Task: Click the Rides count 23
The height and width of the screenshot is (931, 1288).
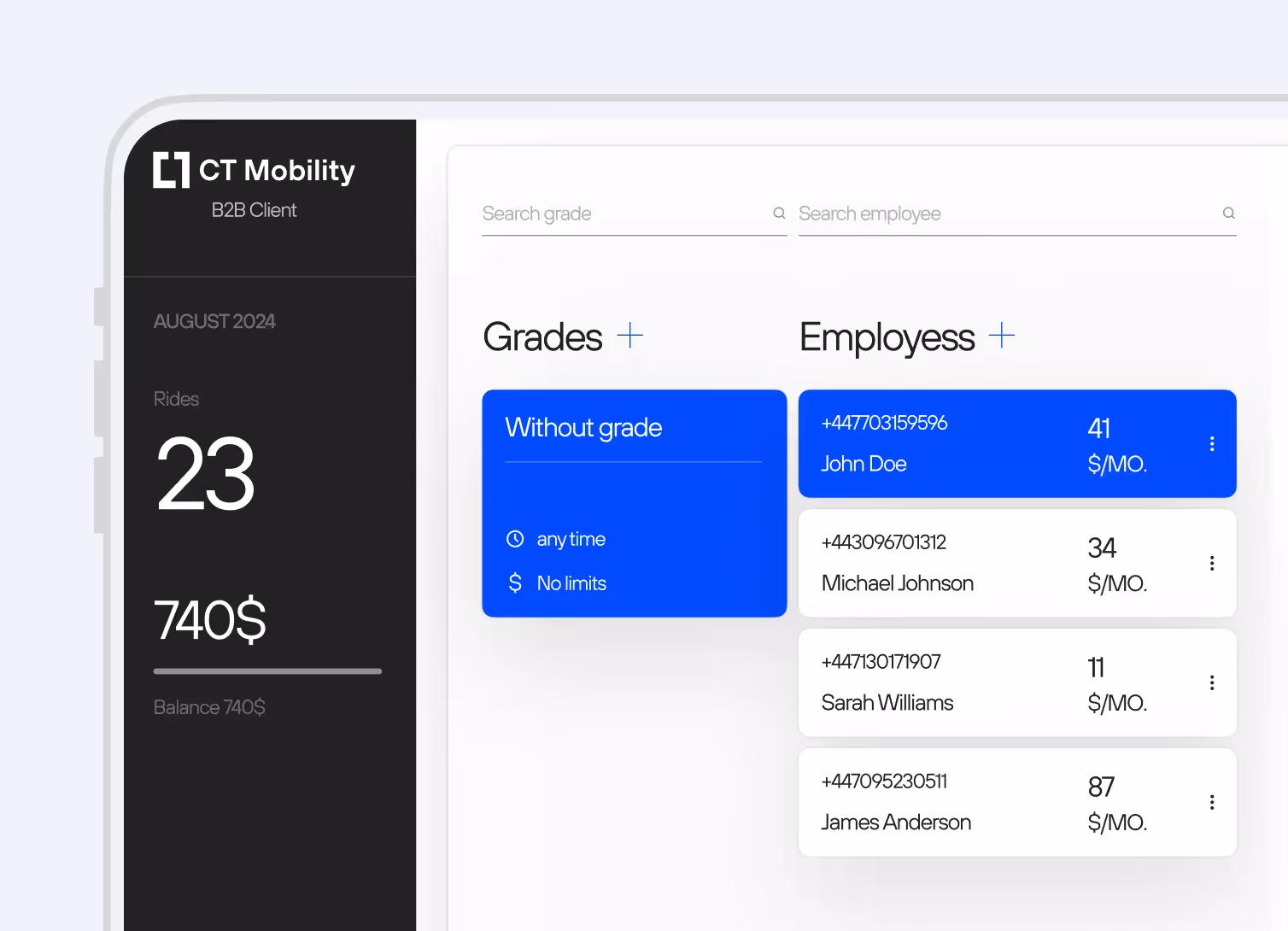Action: pyautogui.click(x=206, y=474)
